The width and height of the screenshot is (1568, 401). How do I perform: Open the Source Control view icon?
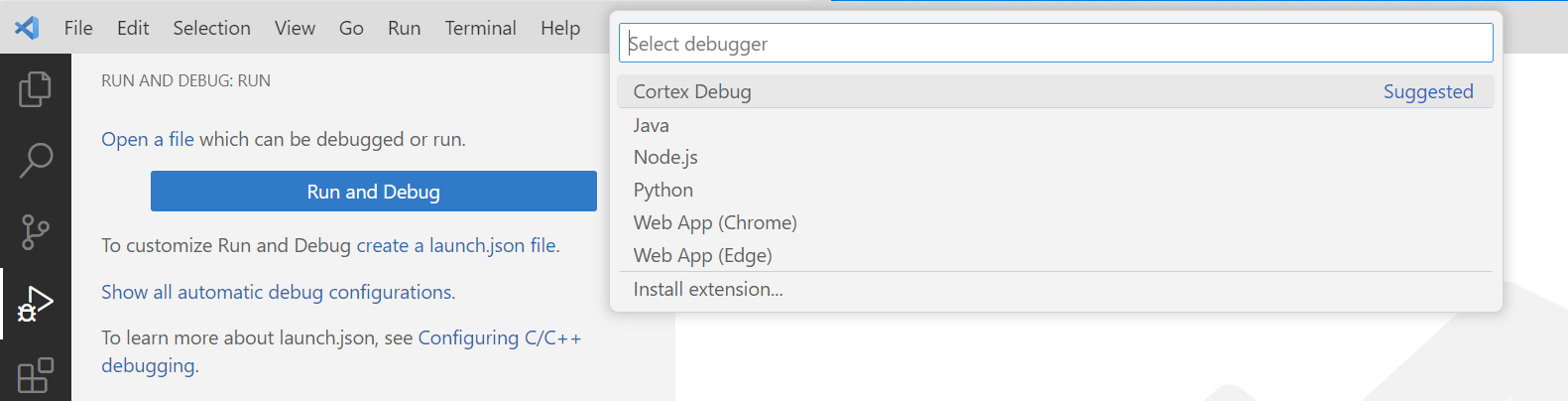tap(35, 232)
